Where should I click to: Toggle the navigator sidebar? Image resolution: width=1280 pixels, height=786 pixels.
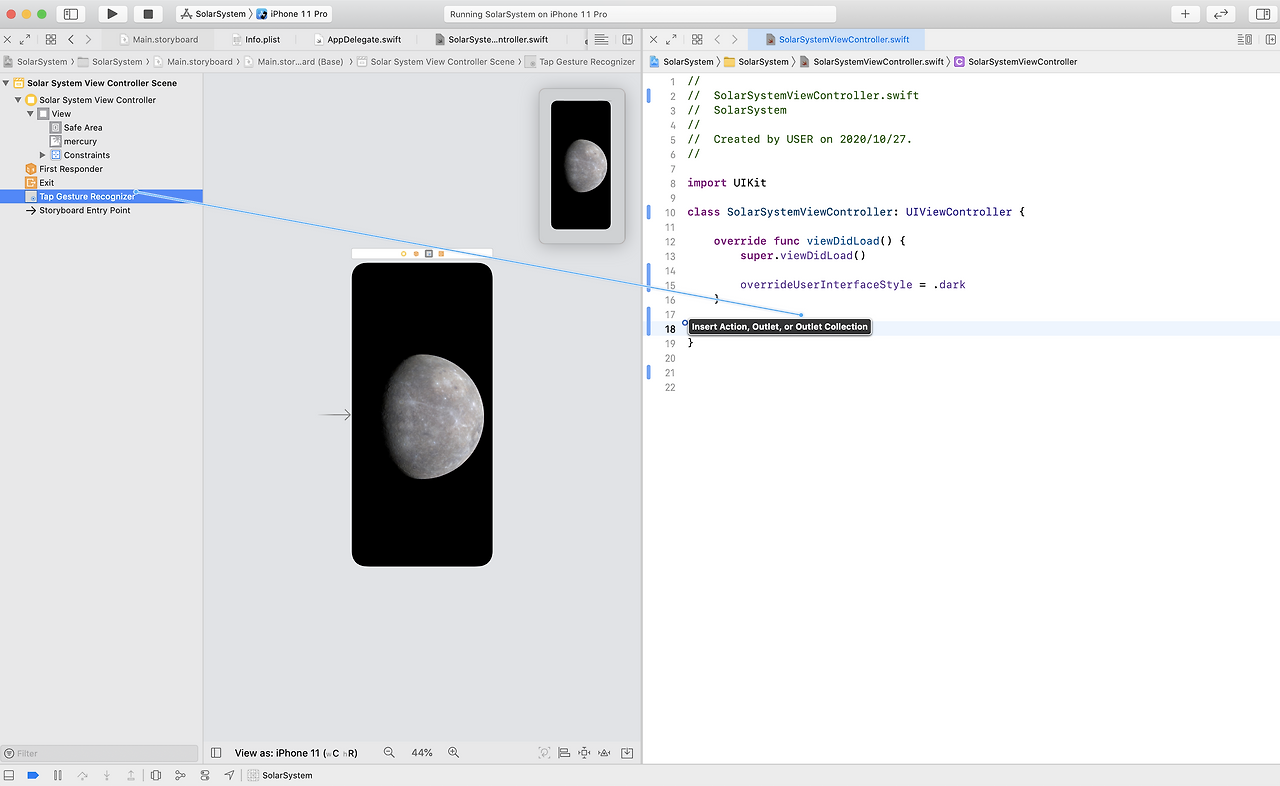click(70, 14)
